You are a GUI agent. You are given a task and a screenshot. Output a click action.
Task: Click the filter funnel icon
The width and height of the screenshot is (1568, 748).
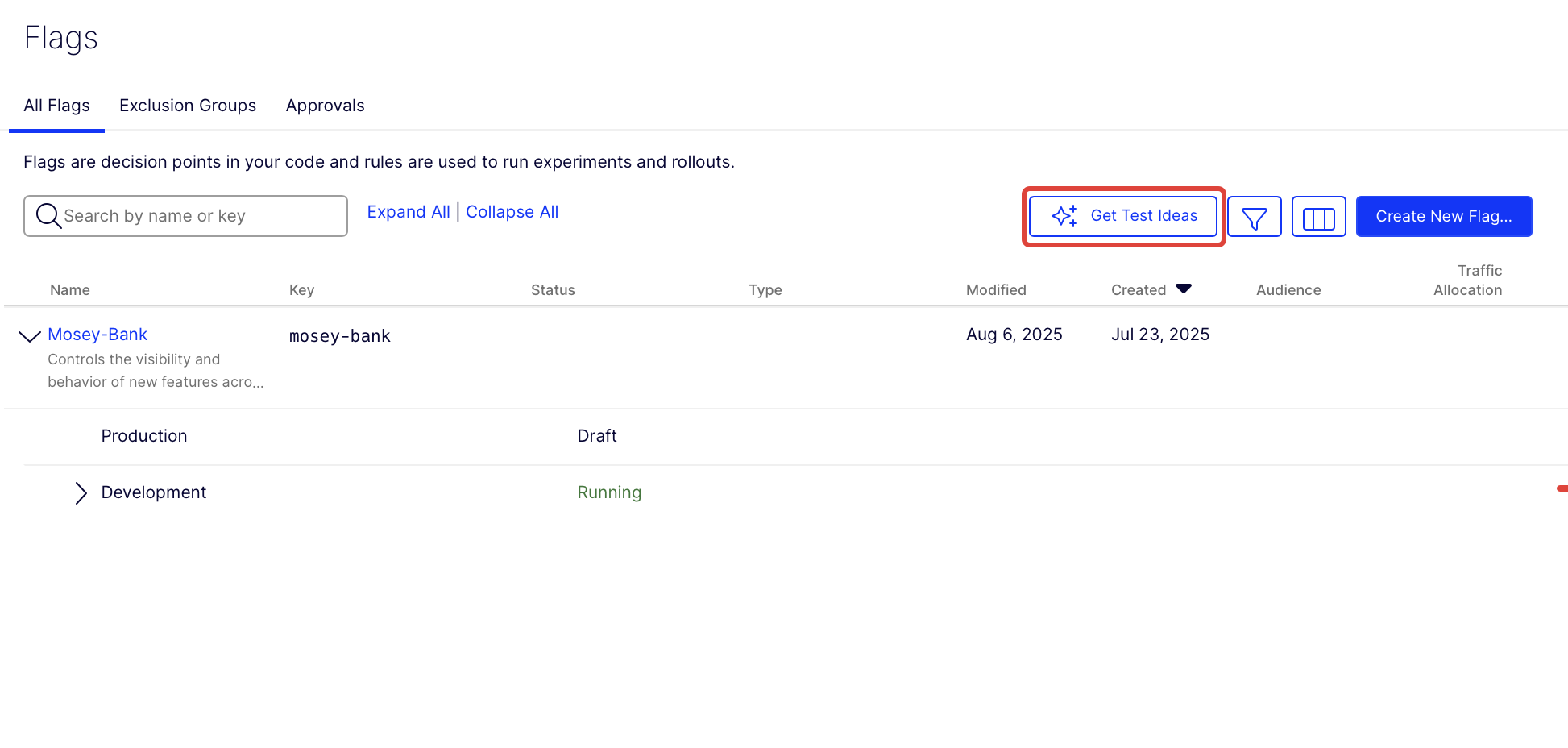(x=1254, y=217)
